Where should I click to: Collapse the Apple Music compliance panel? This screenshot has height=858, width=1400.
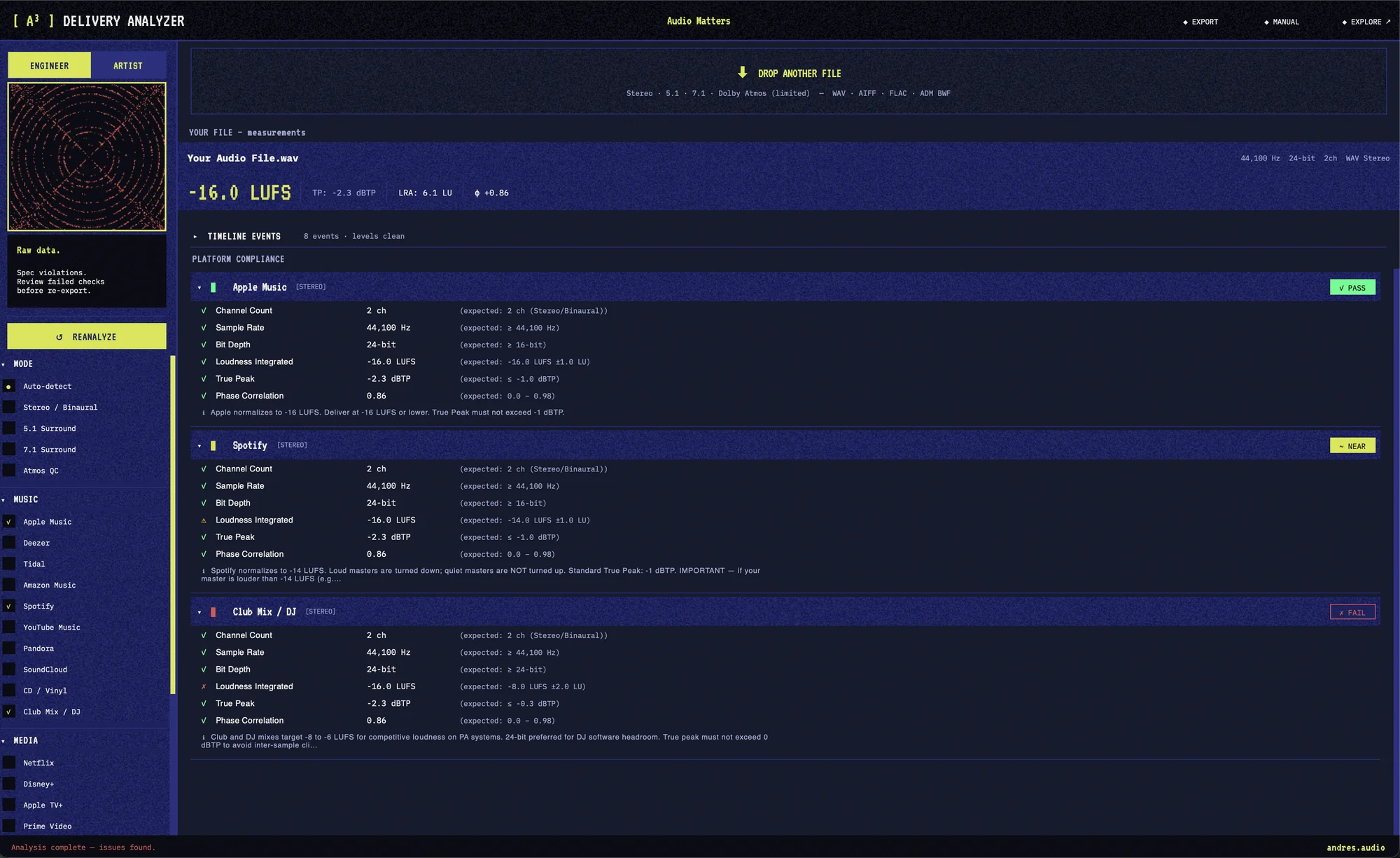[199, 288]
